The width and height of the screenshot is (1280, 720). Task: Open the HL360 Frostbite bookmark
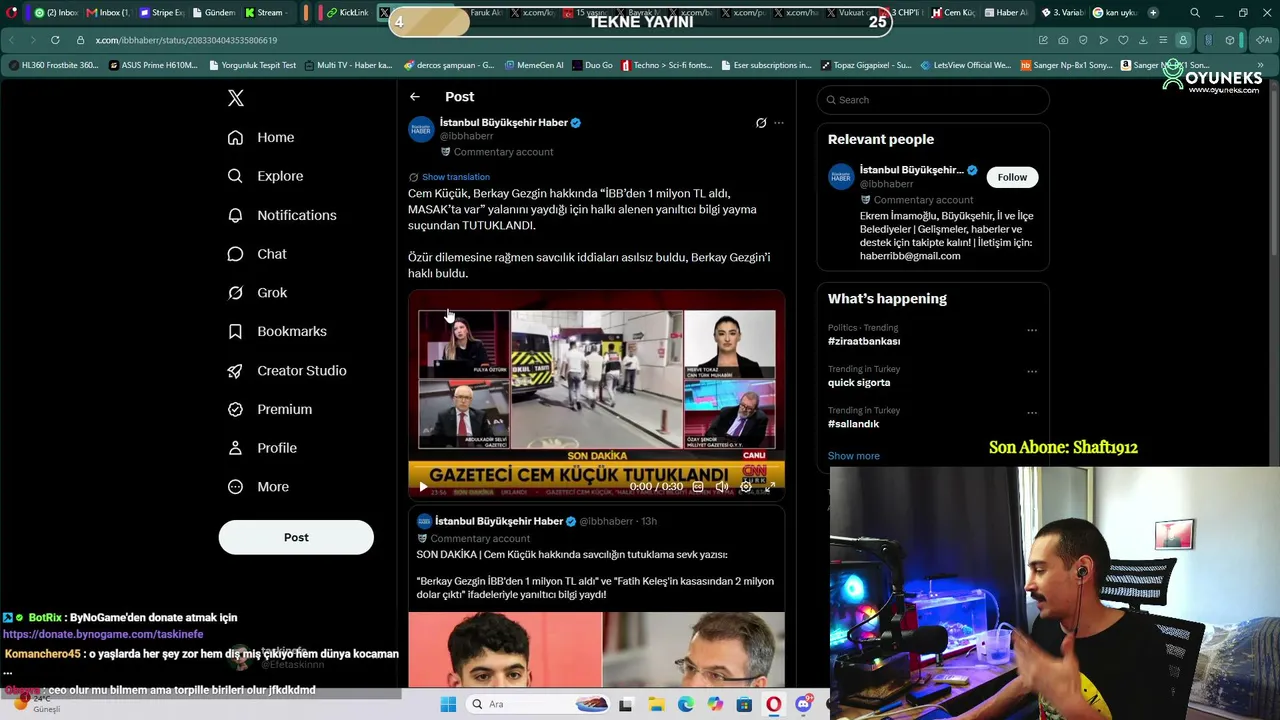53,65
